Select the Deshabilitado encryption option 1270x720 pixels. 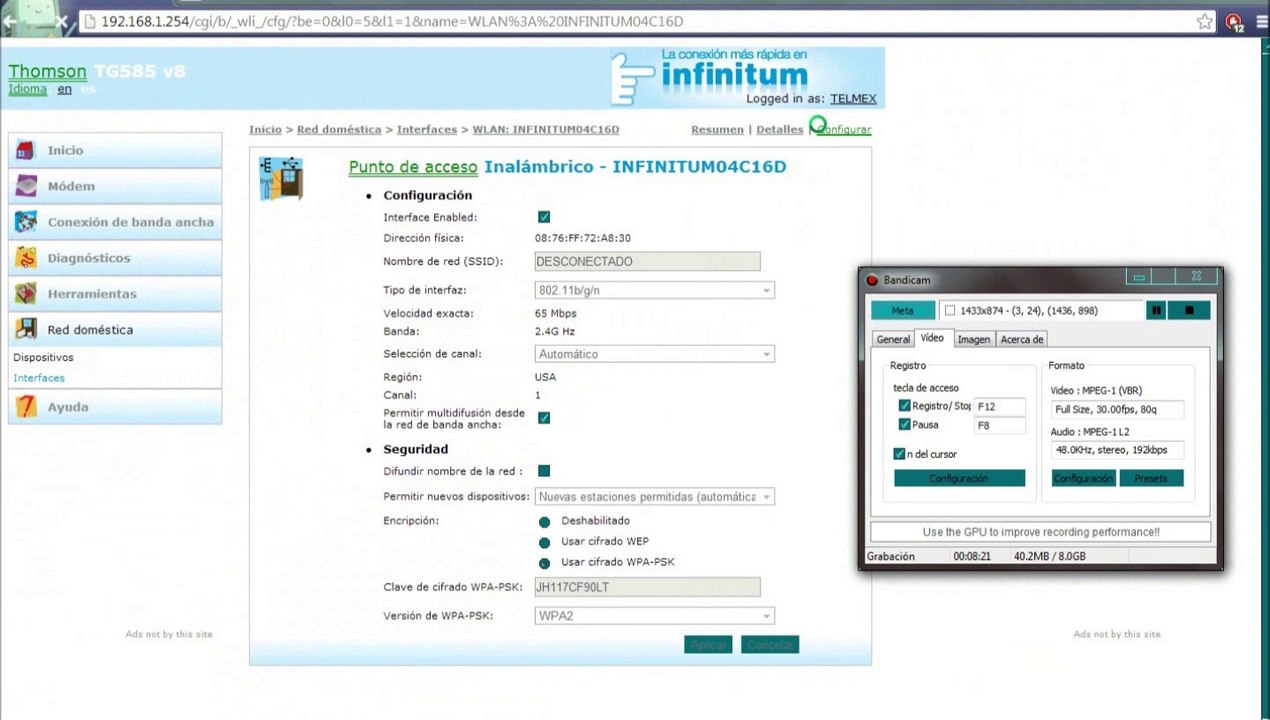point(544,522)
